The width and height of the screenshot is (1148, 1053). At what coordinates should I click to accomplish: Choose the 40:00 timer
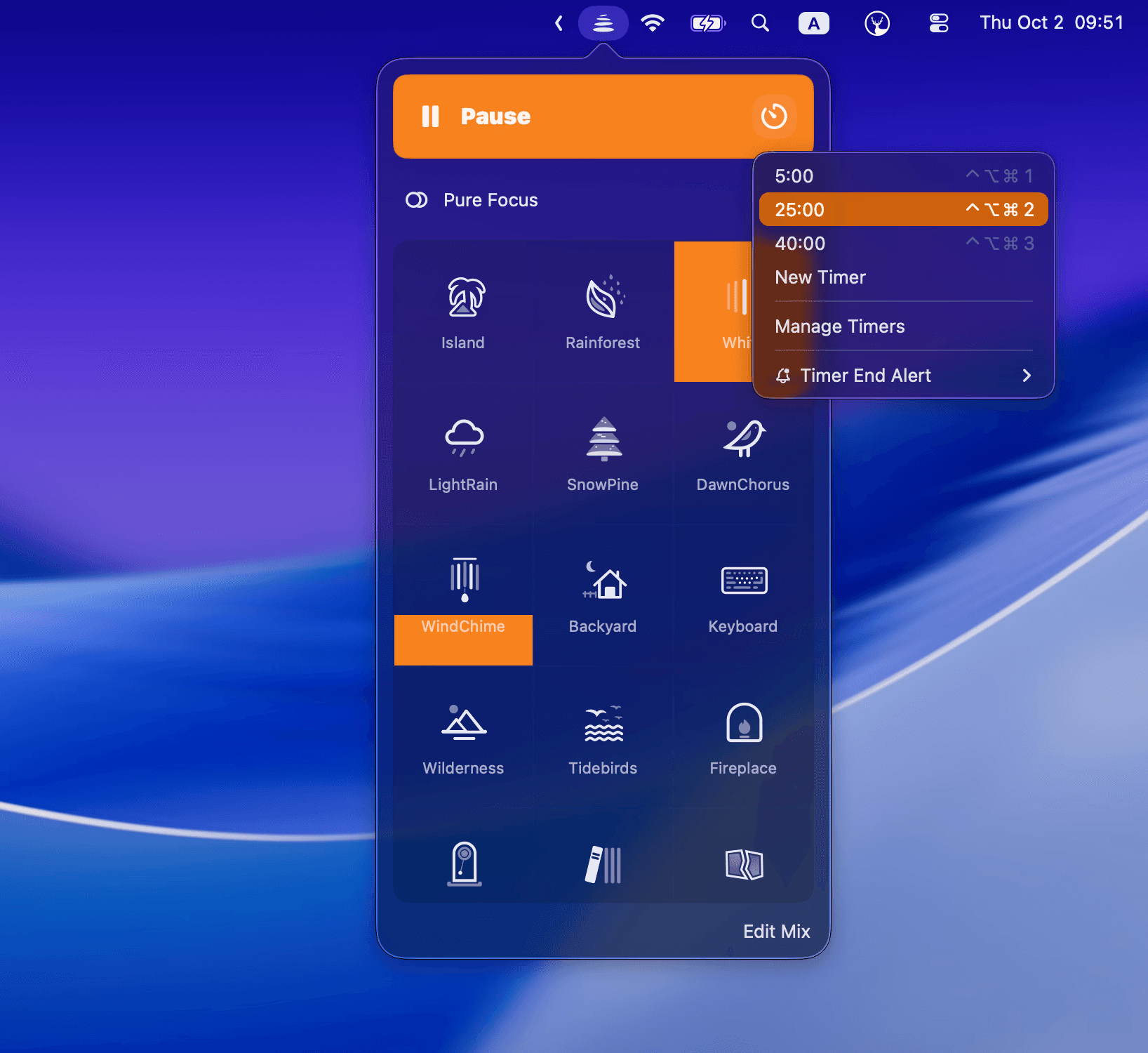(903, 243)
